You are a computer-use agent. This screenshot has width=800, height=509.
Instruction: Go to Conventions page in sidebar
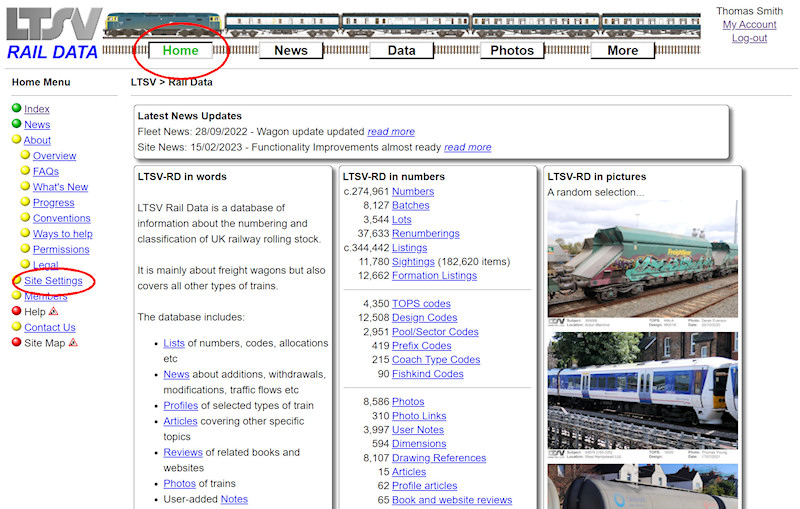tap(62, 218)
